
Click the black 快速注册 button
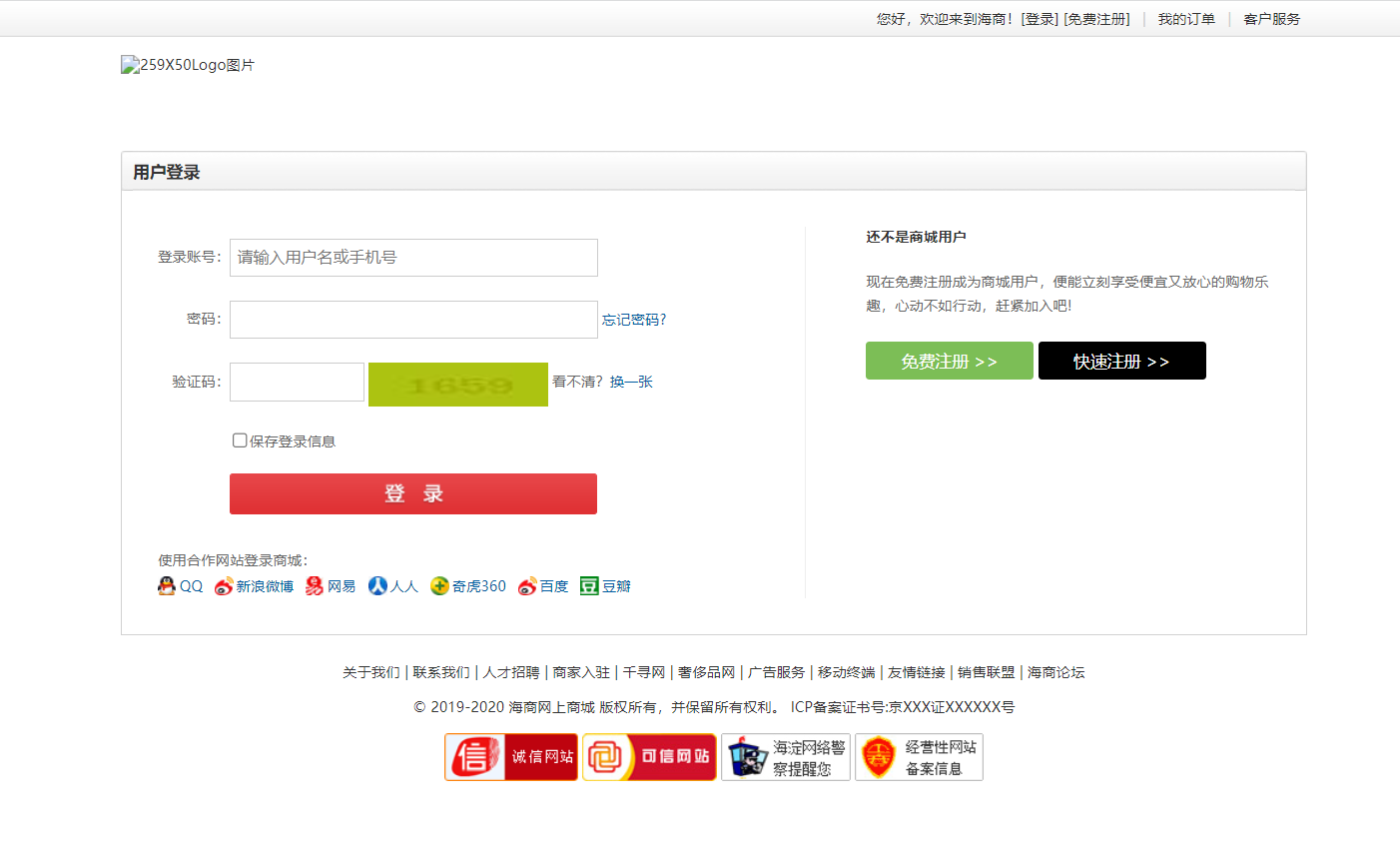point(1122,361)
